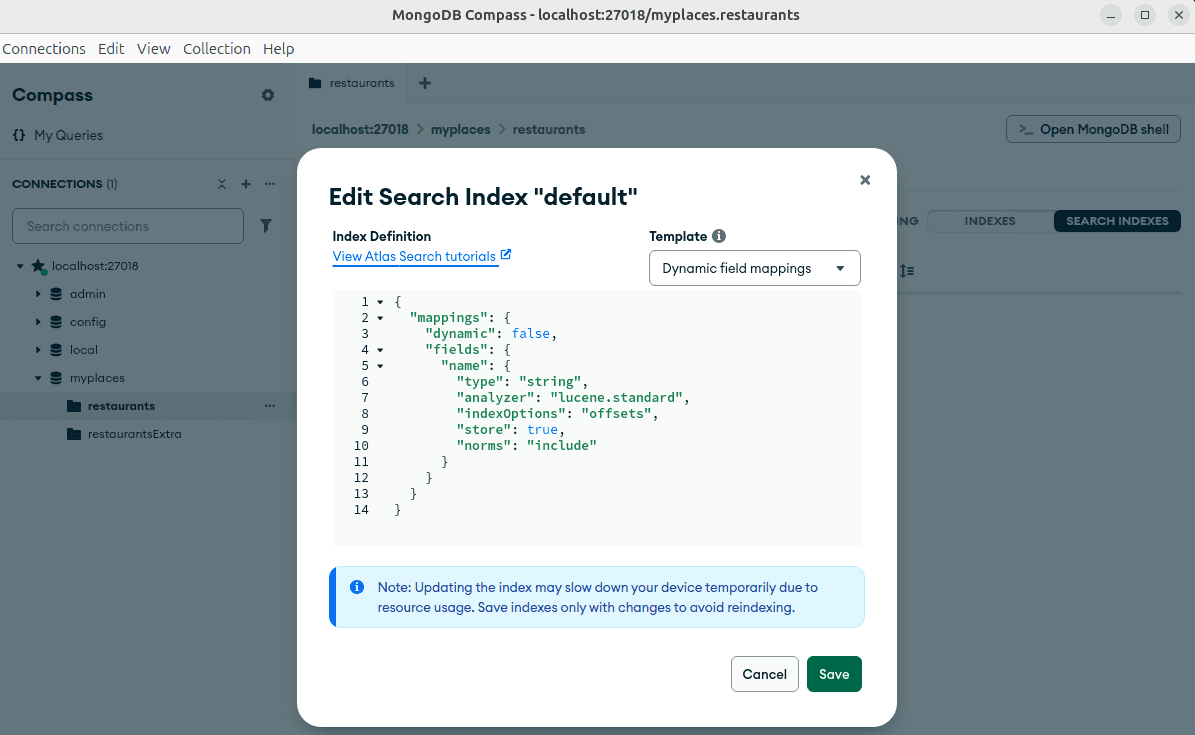
Task: Collapse all connections using the X icon
Action: (221, 184)
